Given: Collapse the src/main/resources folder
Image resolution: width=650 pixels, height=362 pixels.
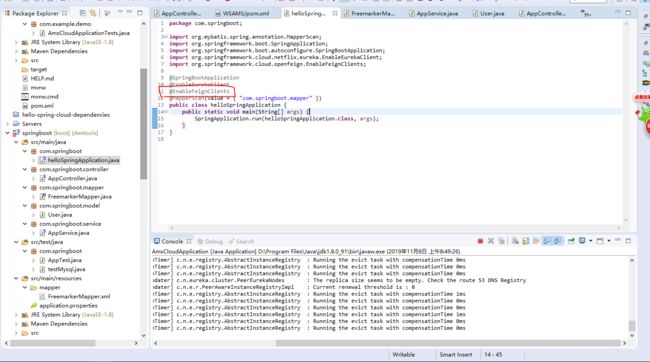Looking at the screenshot, I should [x=16, y=279].
